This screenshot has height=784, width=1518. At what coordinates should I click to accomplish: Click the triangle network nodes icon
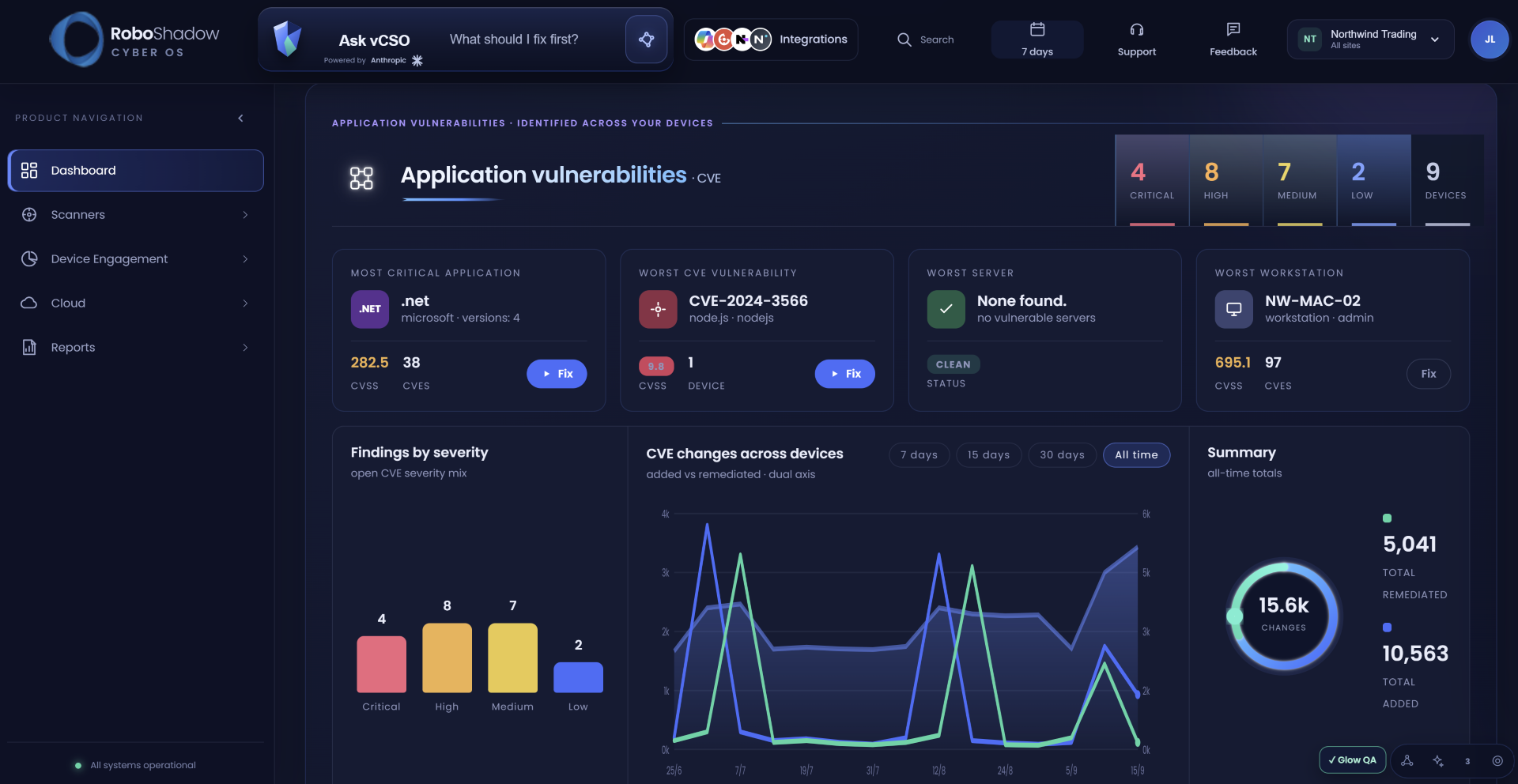(1407, 761)
